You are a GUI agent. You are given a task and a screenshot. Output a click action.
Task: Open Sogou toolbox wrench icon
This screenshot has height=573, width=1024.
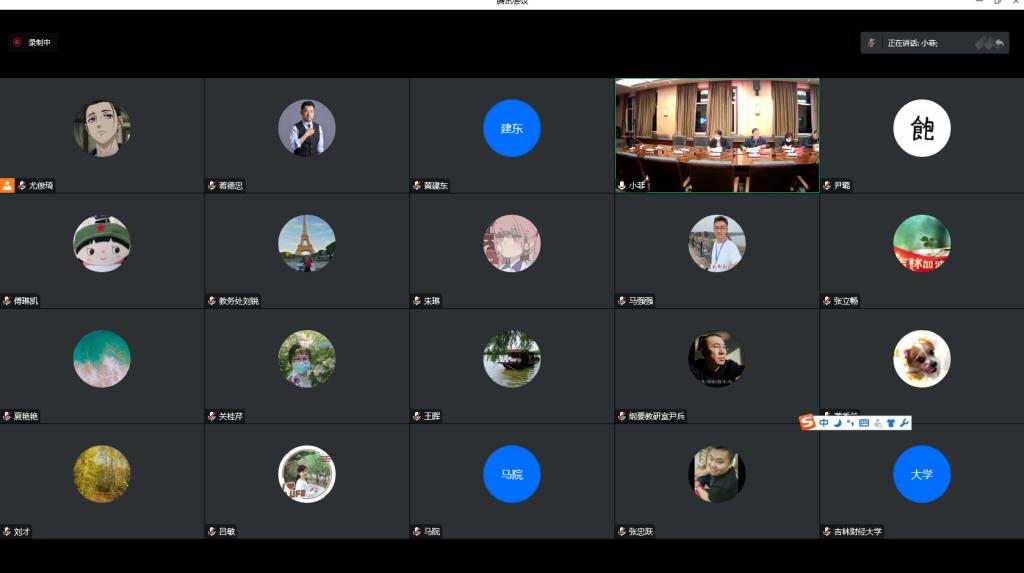tap(904, 423)
